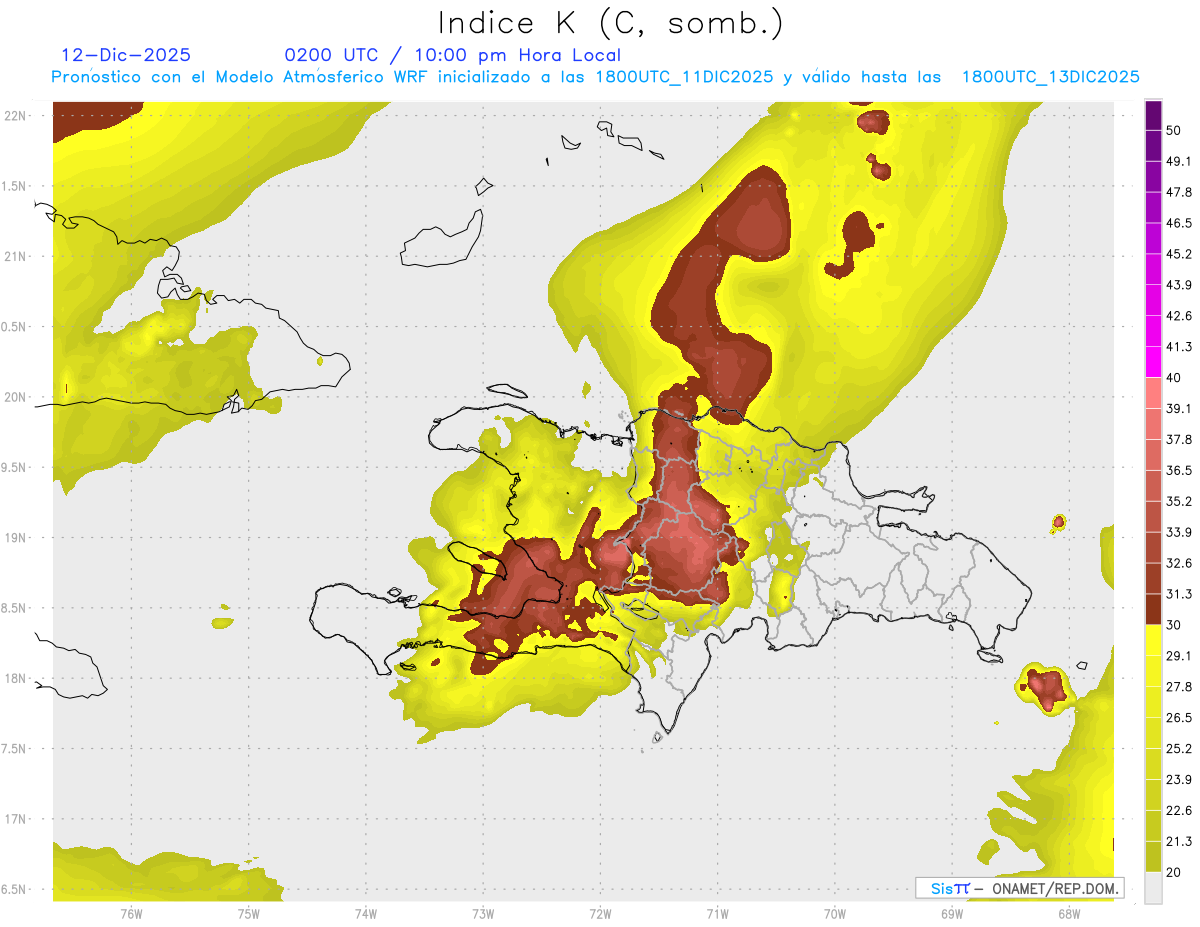Click the longitude label "72W"
Viewport: 1200px width, 927px height.
coord(600,913)
